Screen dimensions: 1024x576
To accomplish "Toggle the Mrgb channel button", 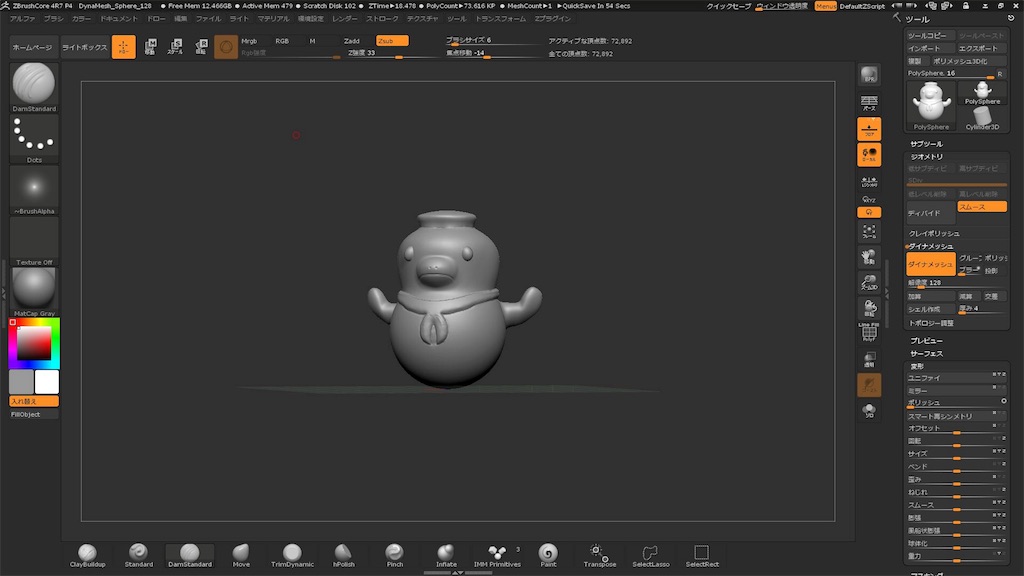I will pos(249,40).
